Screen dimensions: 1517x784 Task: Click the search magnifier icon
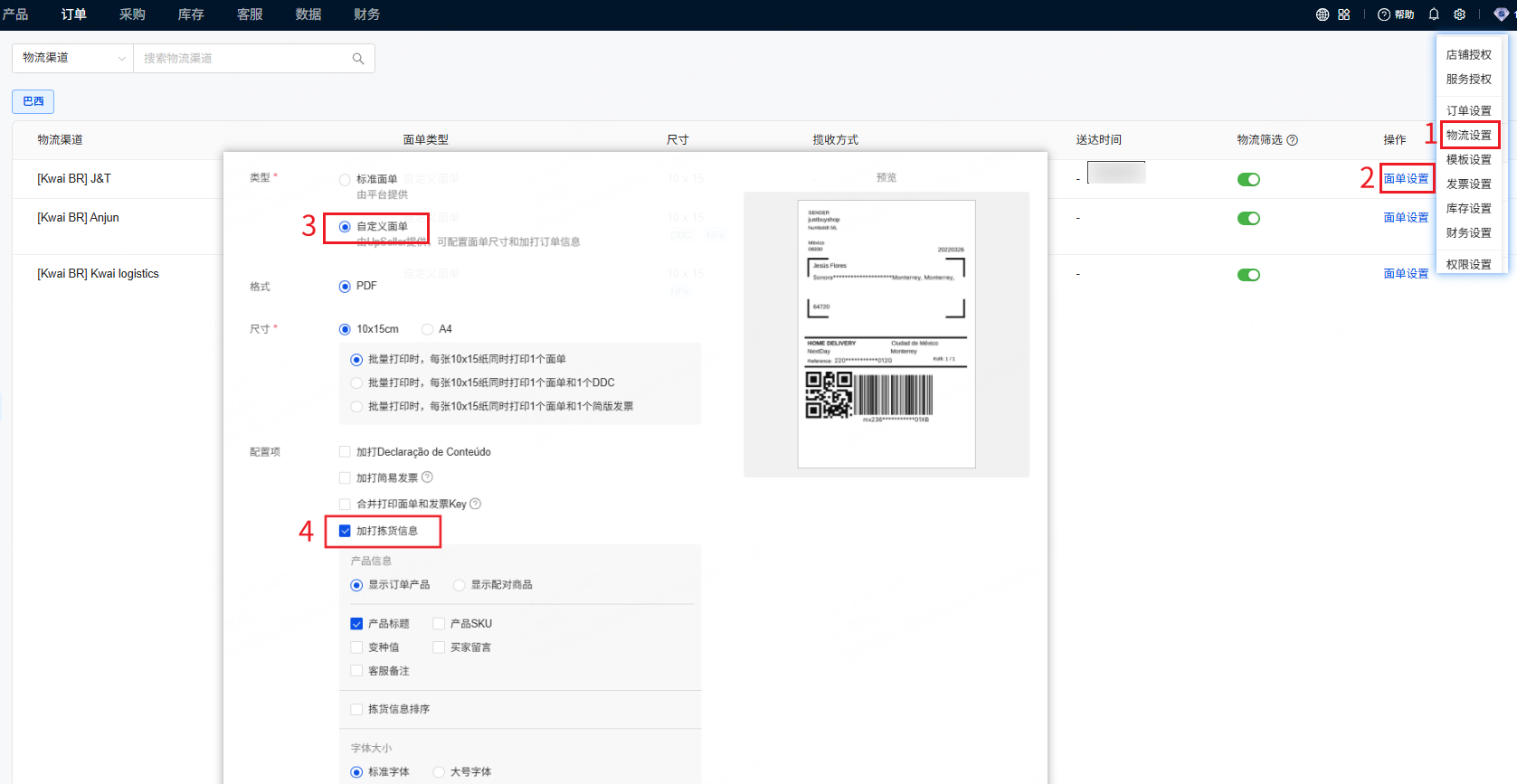pos(358,59)
